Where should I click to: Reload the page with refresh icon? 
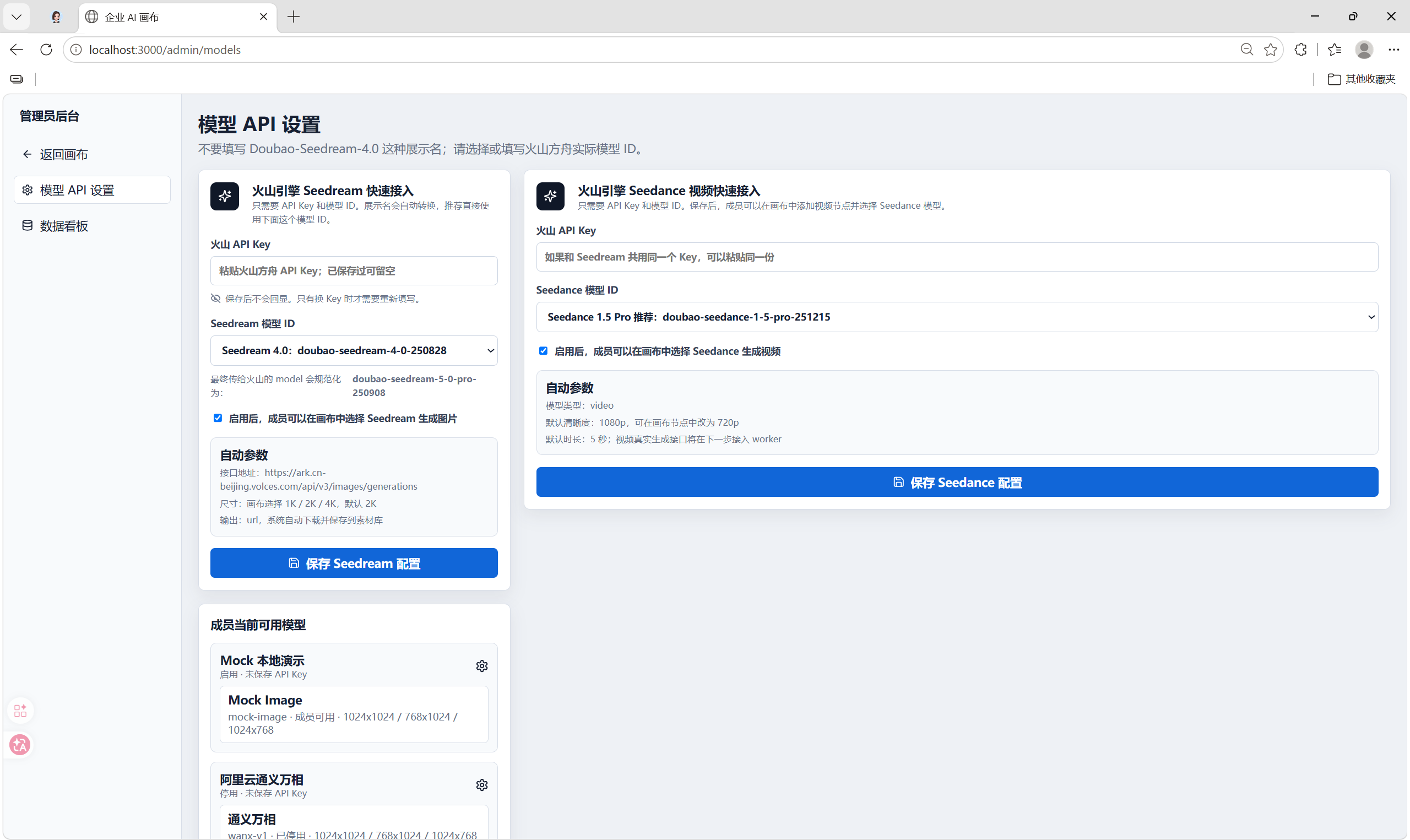[46, 50]
